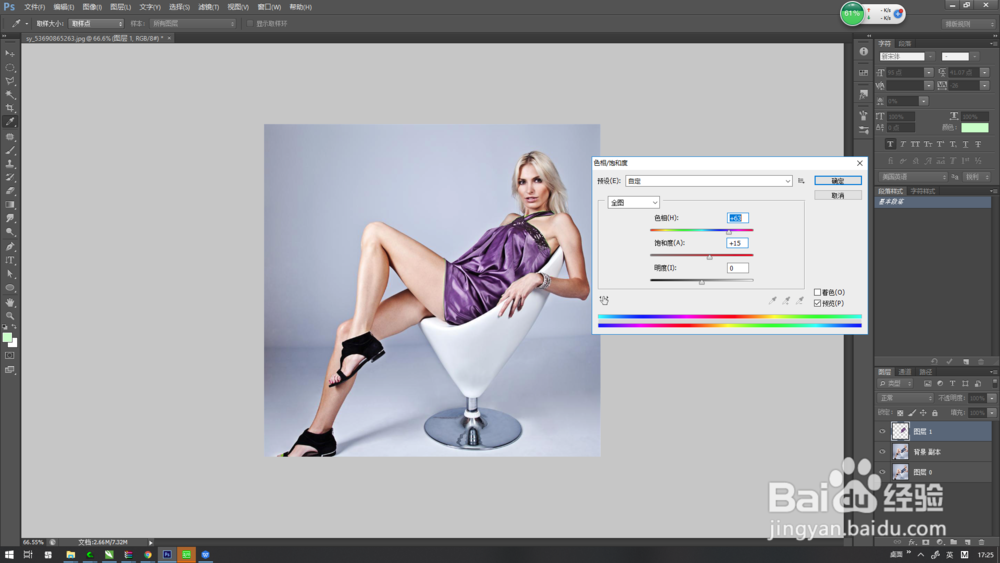Image resolution: width=1000 pixels, height=563 pixels.
Task: Select the Smudge tool
Action: point(10,218)
